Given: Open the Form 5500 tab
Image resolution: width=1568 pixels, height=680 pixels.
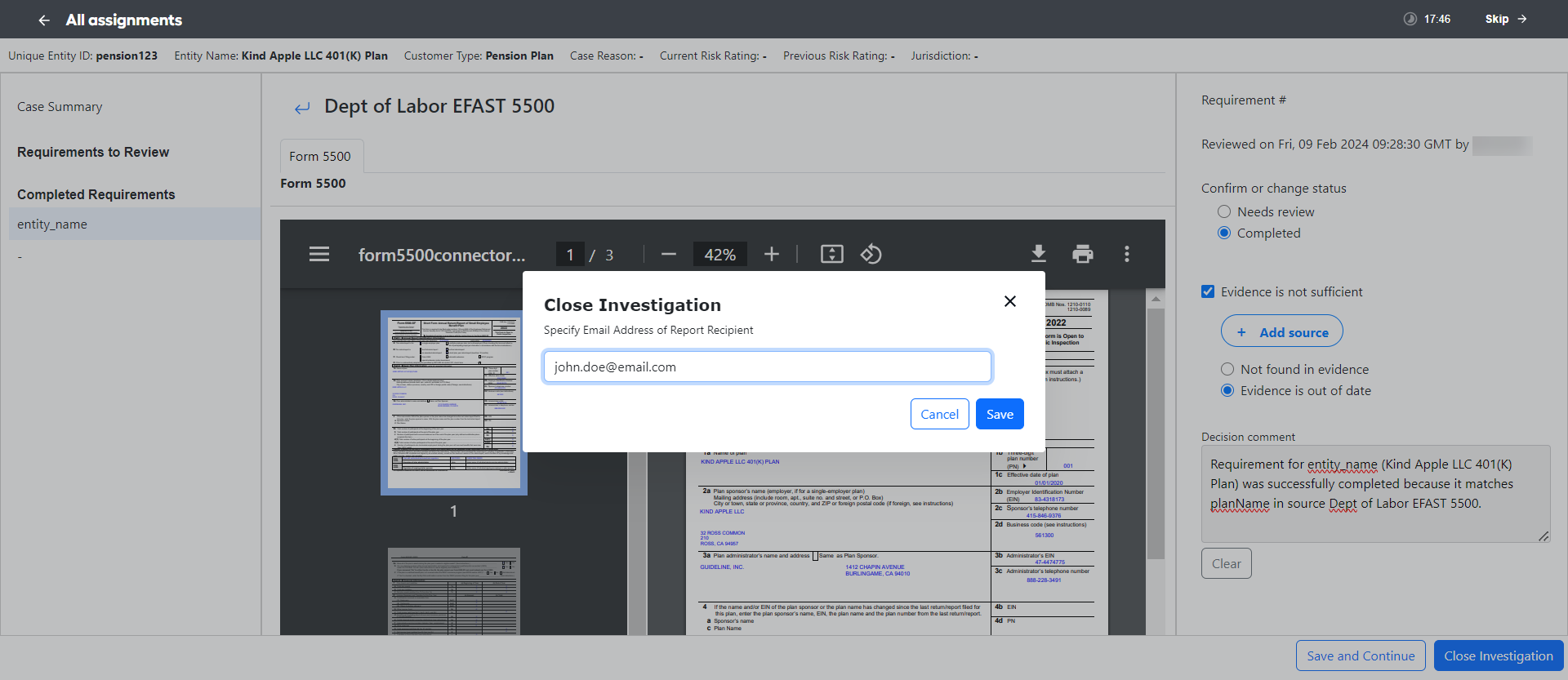Looking at the screenshot, I should coord(320,156).
